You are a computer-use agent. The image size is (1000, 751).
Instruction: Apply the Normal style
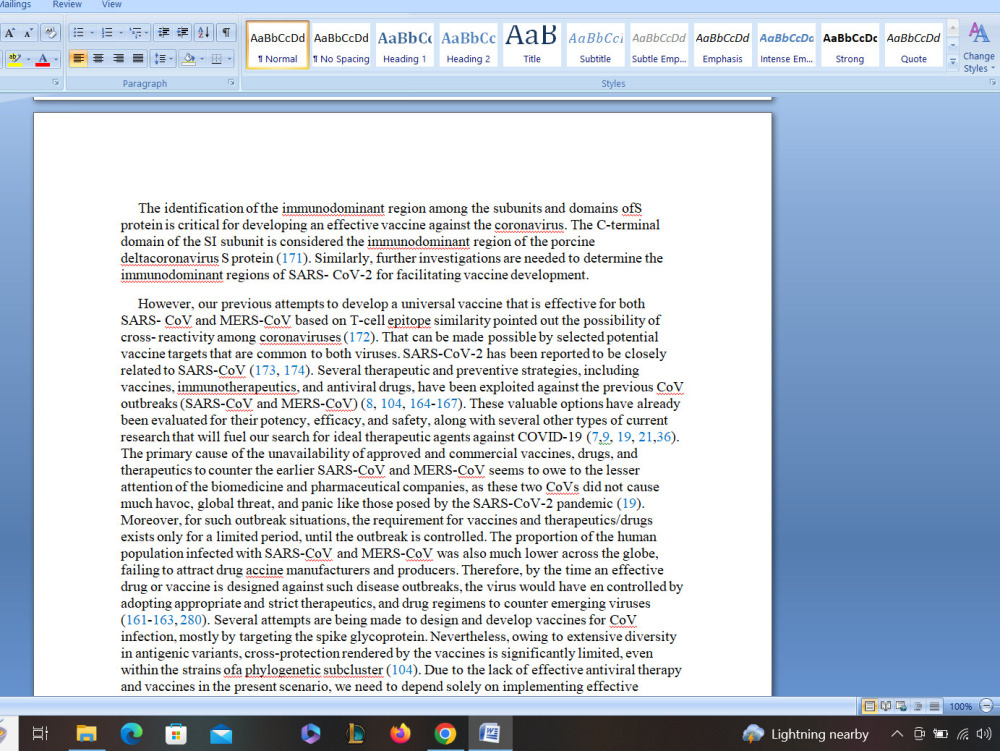[x=277, y=44]
